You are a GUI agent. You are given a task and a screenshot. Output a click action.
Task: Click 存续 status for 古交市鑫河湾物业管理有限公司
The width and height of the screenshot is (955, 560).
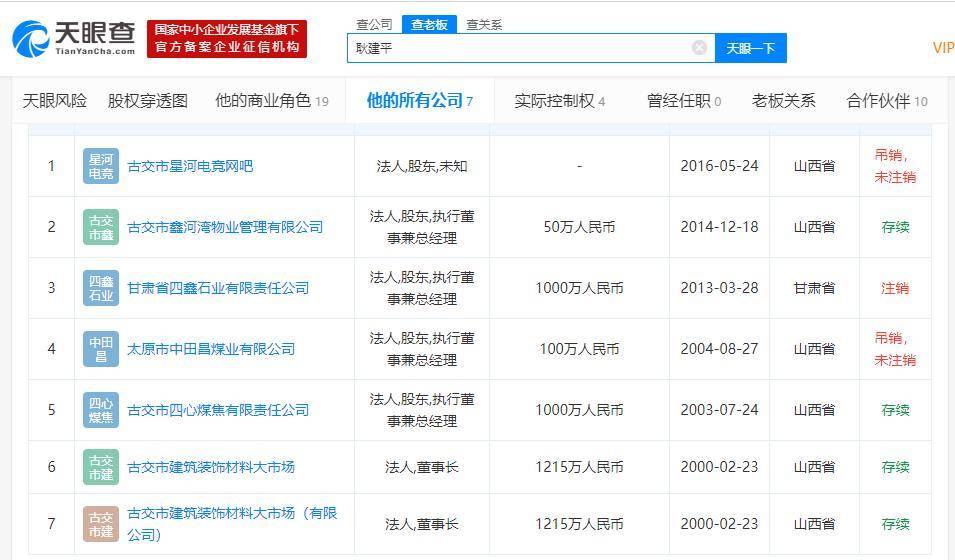click(895, 227)
